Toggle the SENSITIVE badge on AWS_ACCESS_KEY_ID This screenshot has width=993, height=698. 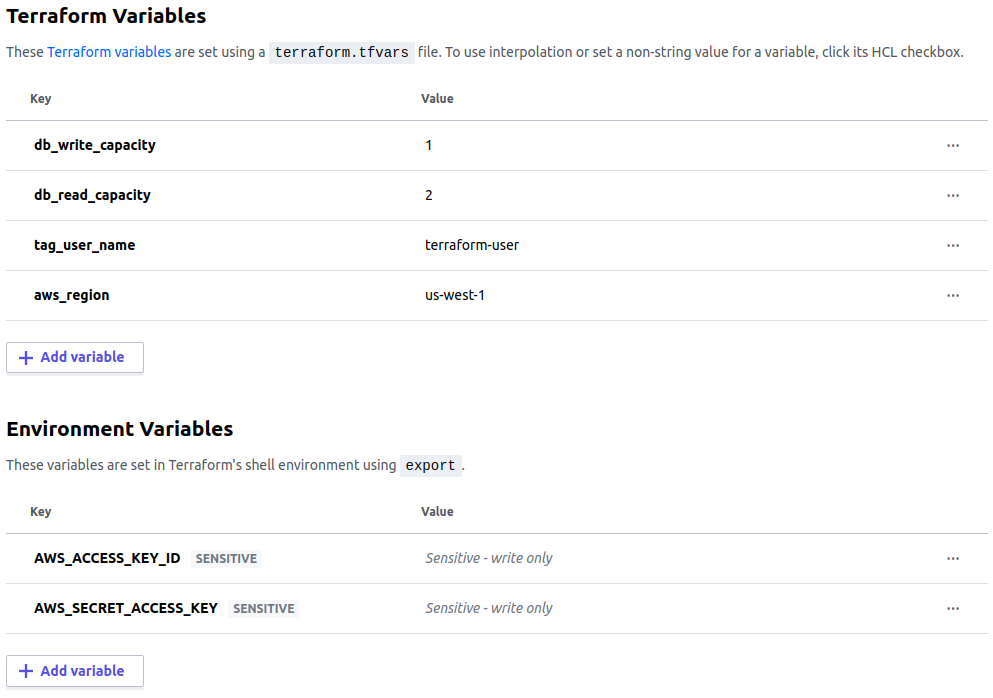click(x=226, y=558)
